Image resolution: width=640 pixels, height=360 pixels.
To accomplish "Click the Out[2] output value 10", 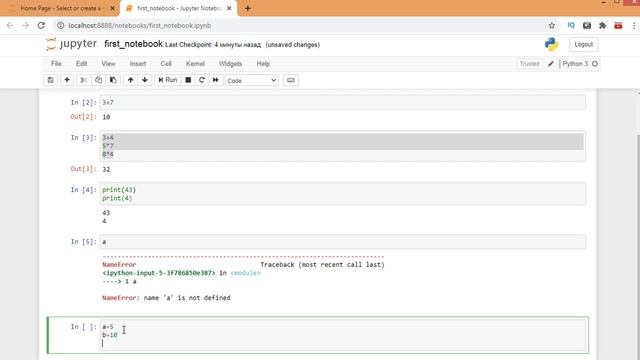I will coord(106,117).
